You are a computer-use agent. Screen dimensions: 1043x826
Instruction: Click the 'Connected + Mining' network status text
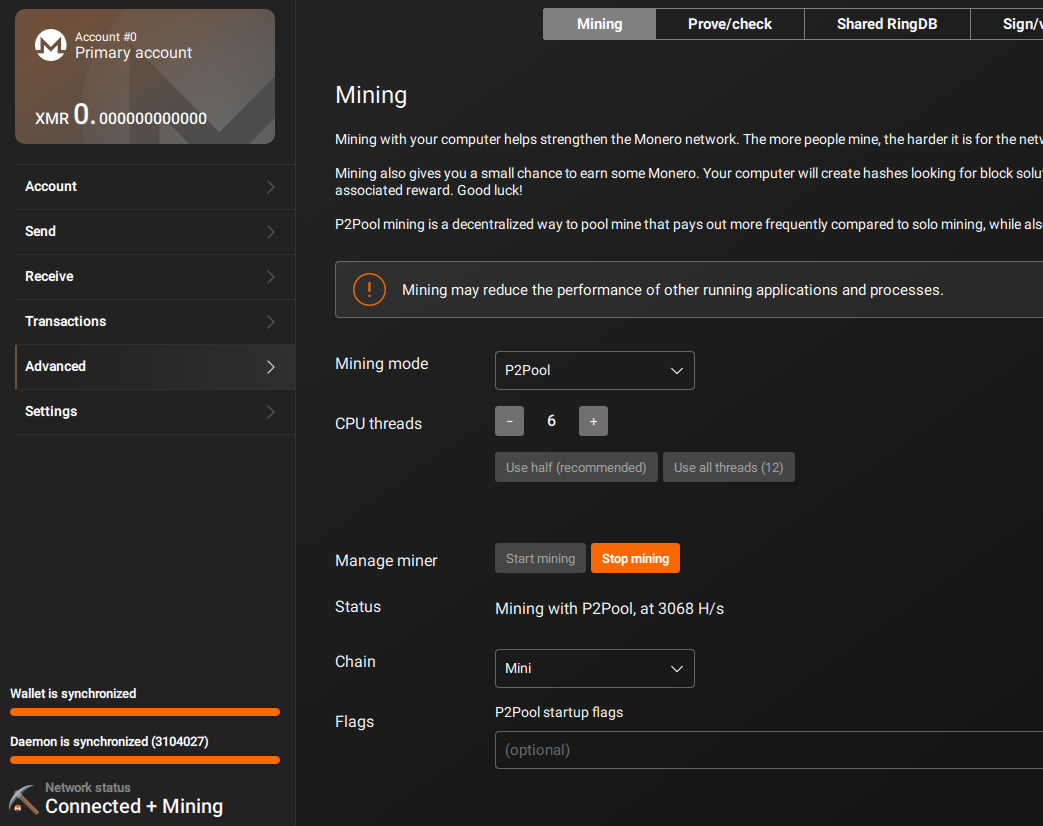134,806
